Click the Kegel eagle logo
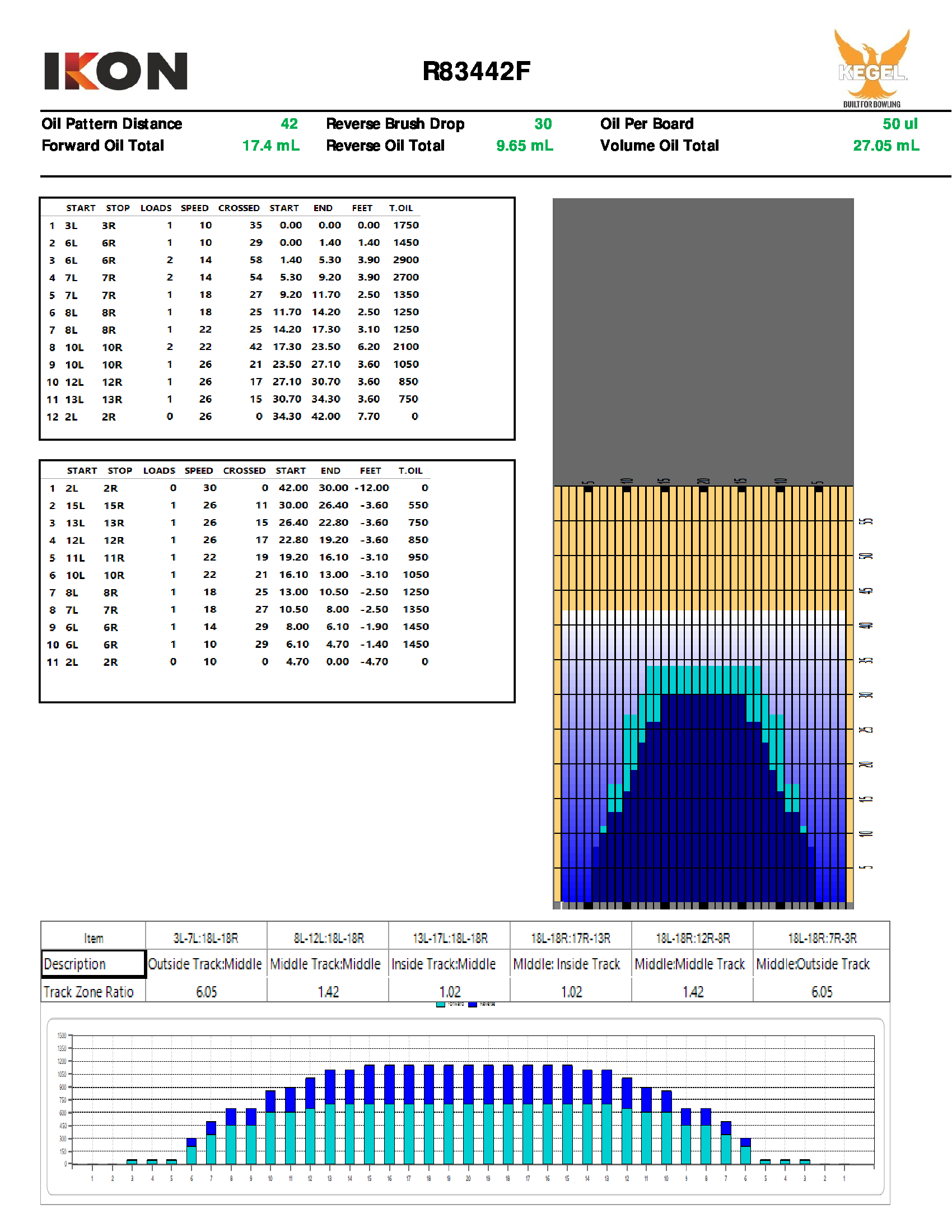 pyautogui.click(x=871, y=67)
